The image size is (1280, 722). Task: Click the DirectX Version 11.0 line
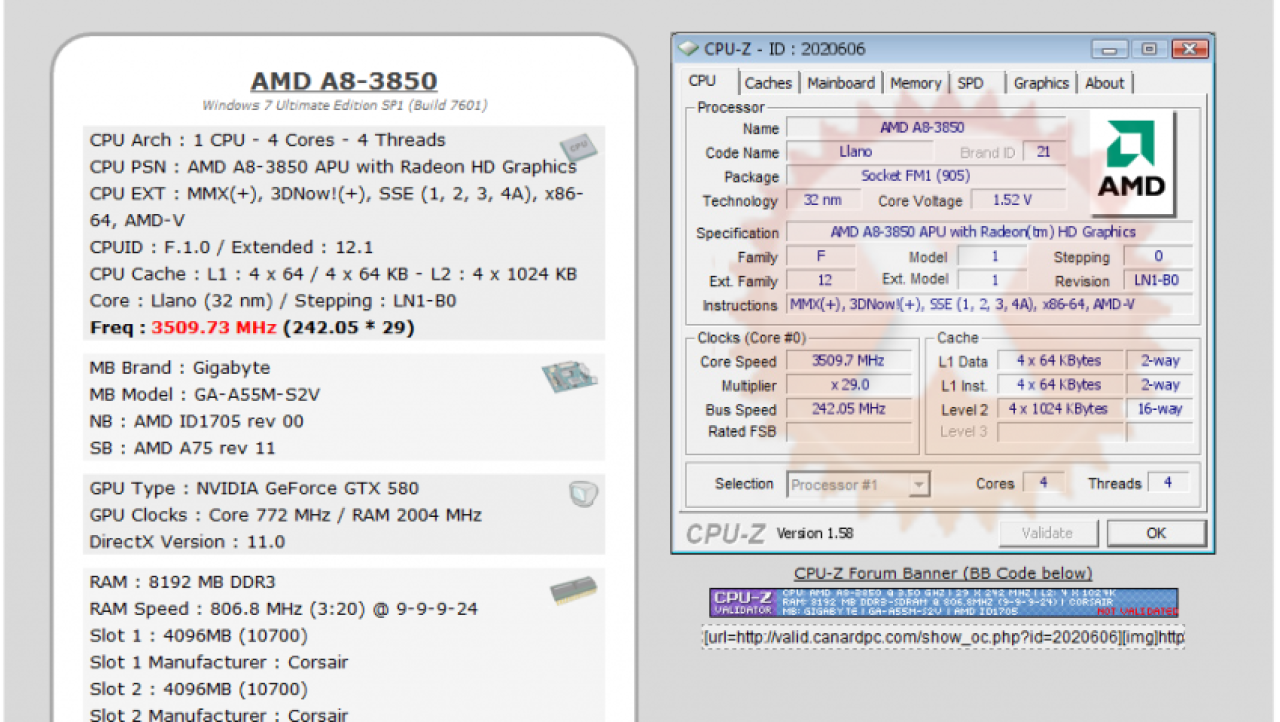[x=187, y=542]
